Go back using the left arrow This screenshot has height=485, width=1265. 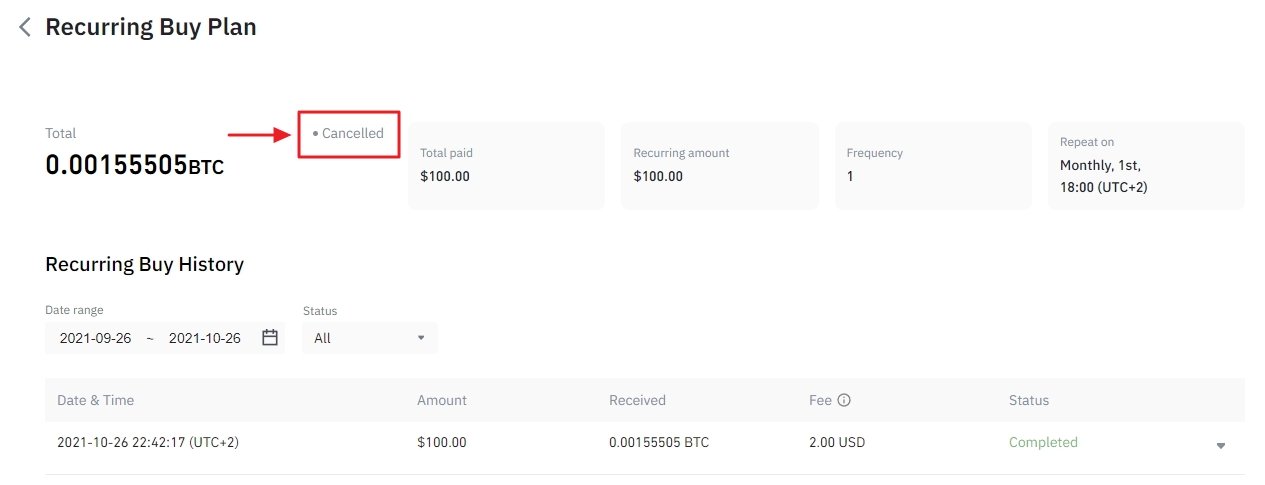pos(25,27)
